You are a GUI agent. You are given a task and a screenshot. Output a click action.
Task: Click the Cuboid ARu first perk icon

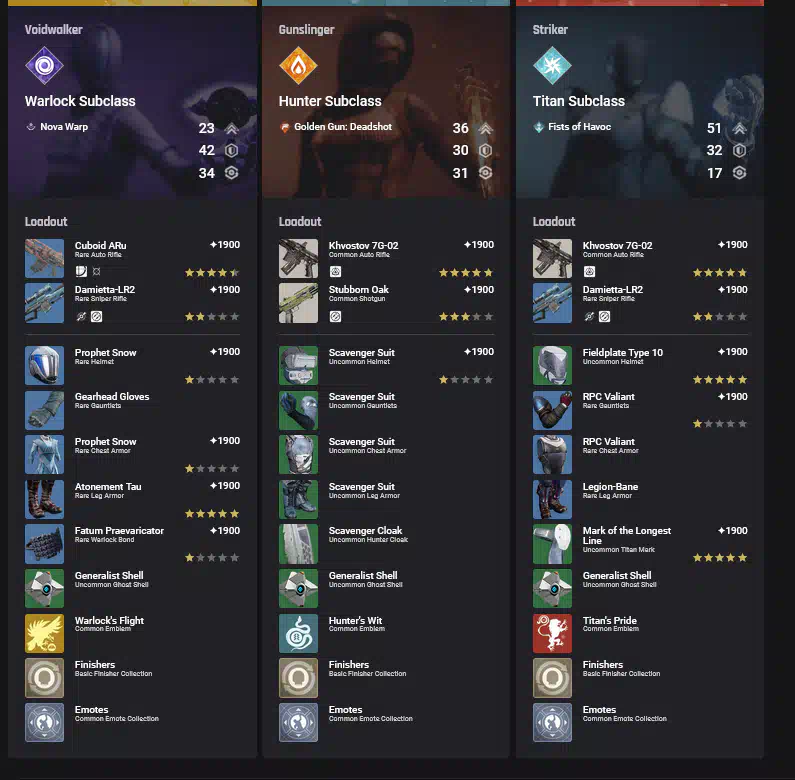(81, 271)
